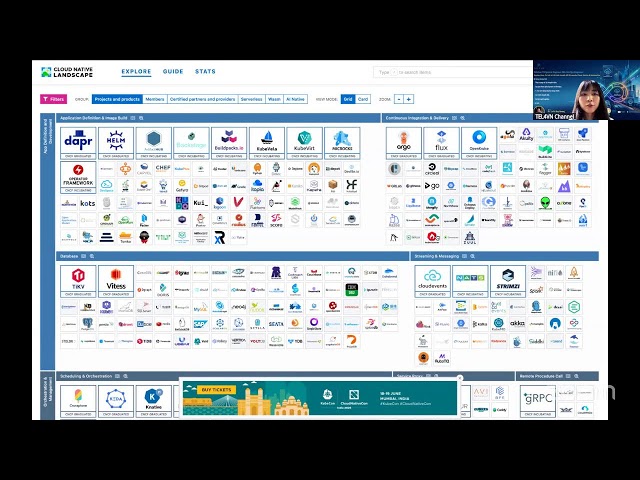The width and height of the screenshot is (640, 480).
Task: Click the Database section magnifier icon
Action: tap(92, 256)
